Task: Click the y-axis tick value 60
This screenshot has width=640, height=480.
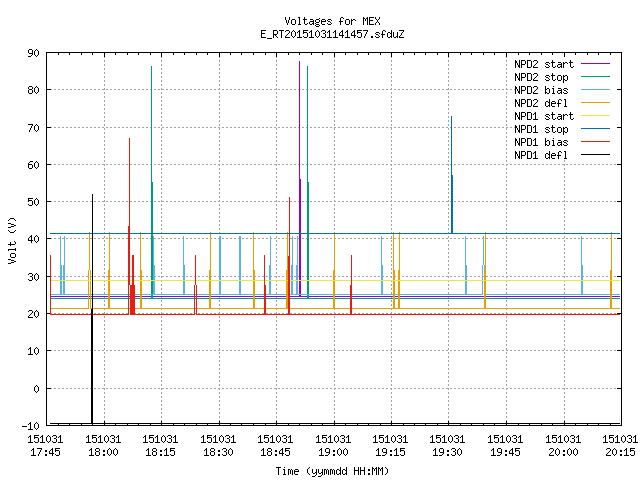Action: coord(33,165)
